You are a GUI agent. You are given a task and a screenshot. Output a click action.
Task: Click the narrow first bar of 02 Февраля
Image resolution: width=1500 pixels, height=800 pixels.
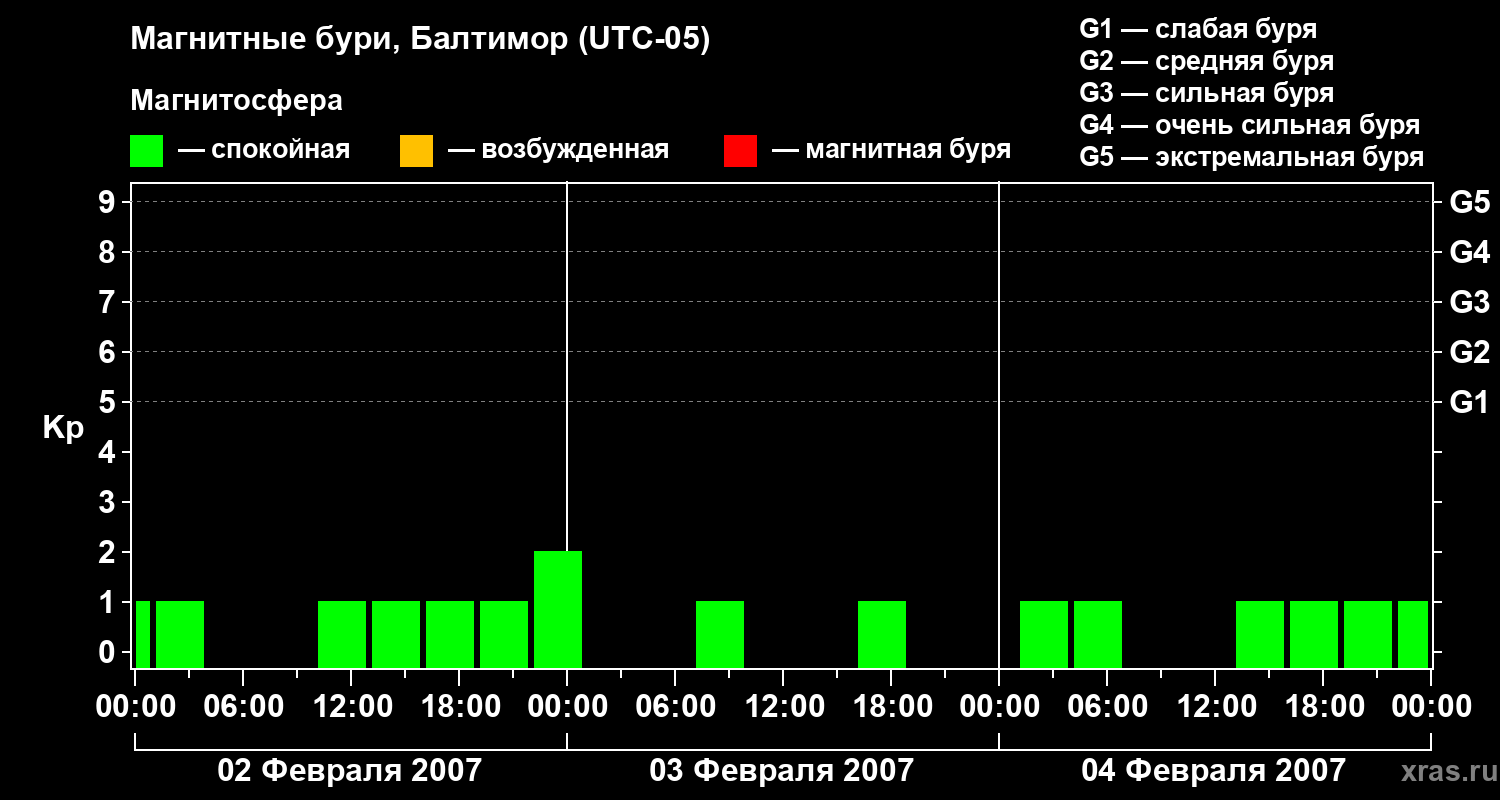click(143, 634)
